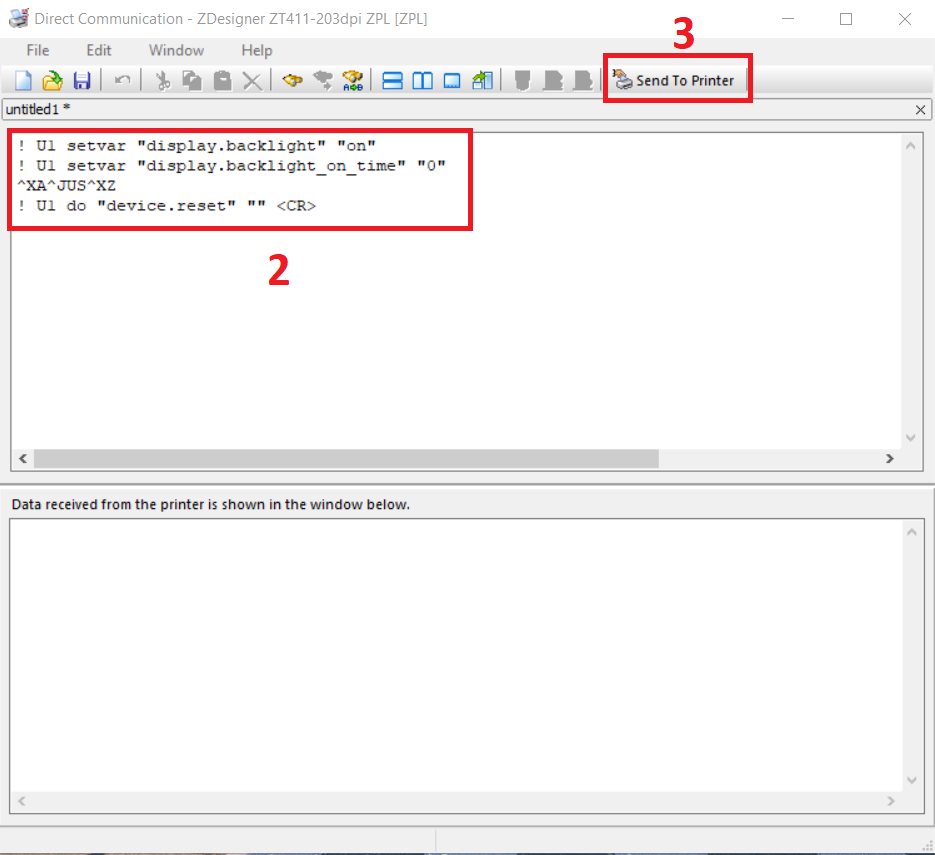The height and width of the screenshot is (855, 935).
Task: Open a file with the folder icon
Action: 52,81
